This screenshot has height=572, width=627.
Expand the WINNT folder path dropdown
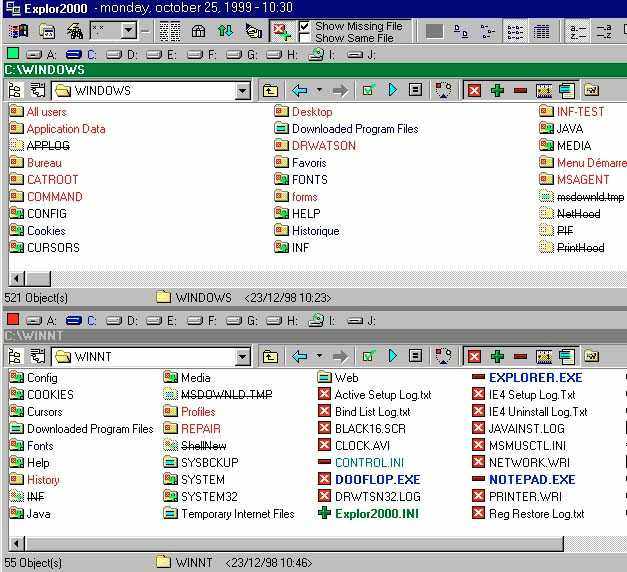pos(243,356)
